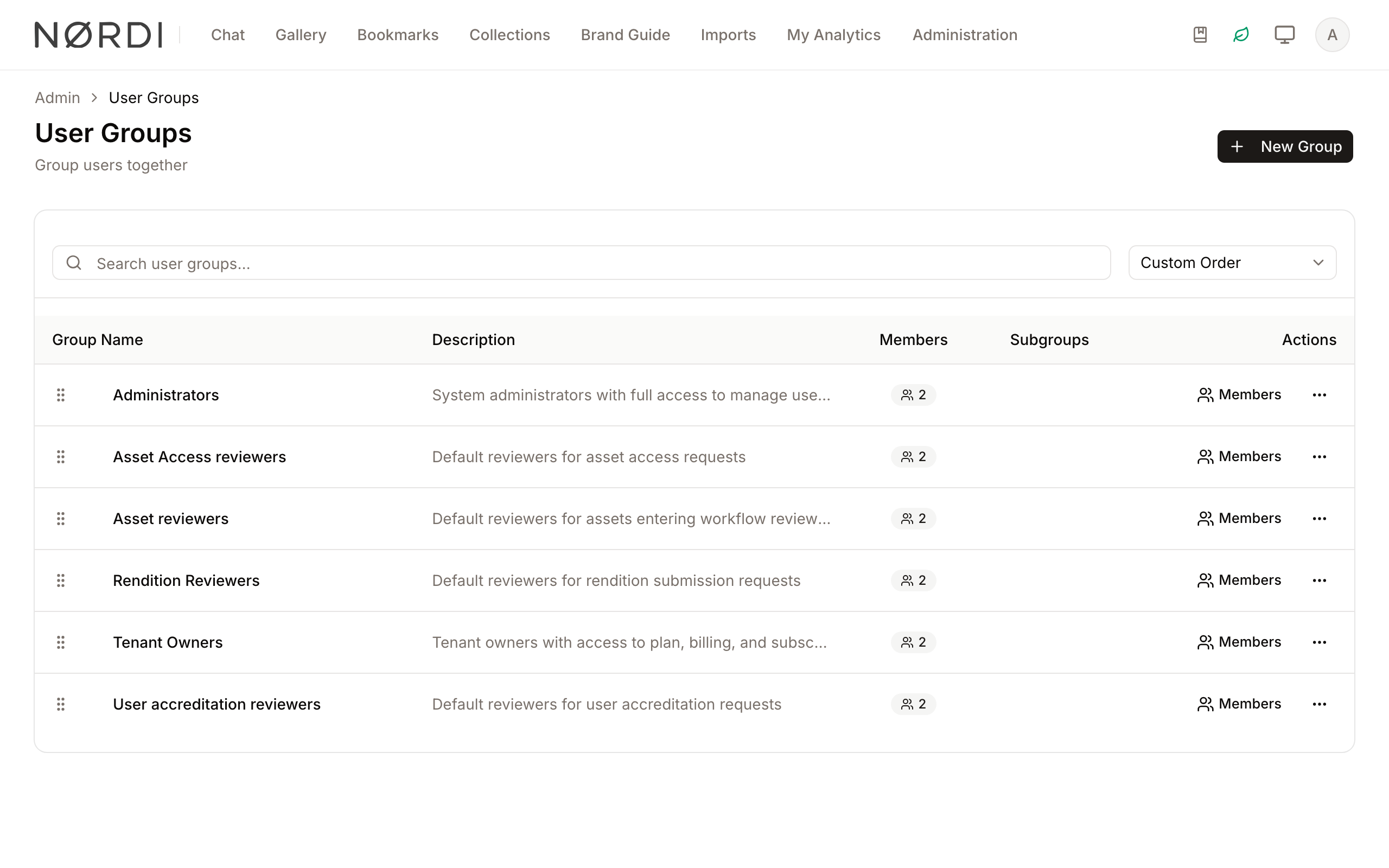The image size is (1389, 868).
Task: Open Members for Tenant Owners
Action: click(x=1239, y=642)
